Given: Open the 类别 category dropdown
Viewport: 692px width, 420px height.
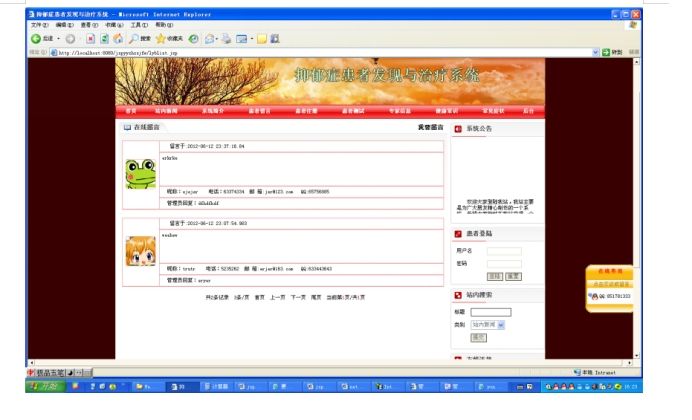Looking at the screenshot, I should 488,325.
